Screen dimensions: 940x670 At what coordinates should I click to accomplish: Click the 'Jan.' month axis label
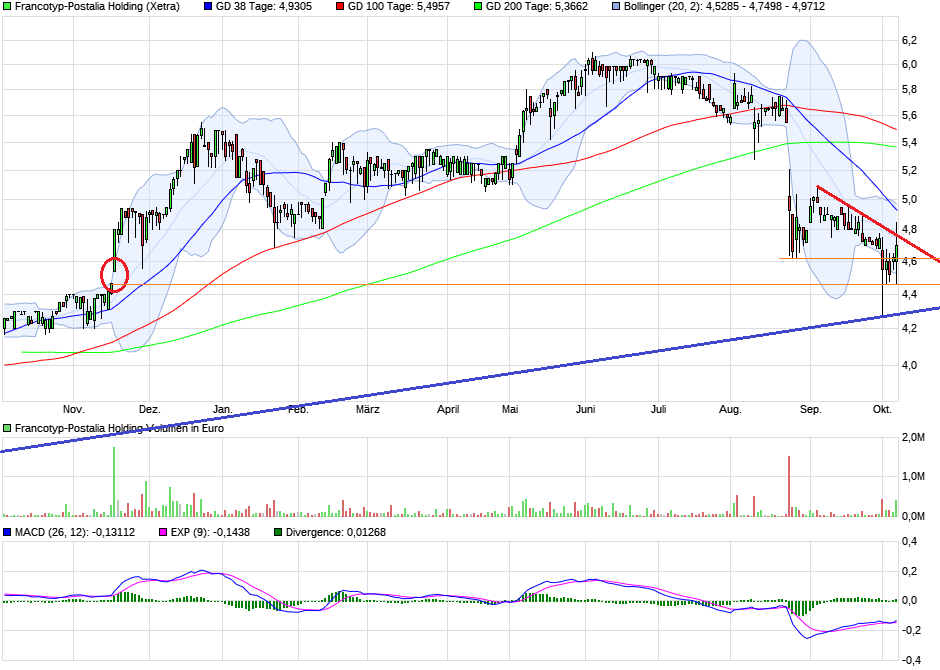point(222,409)
